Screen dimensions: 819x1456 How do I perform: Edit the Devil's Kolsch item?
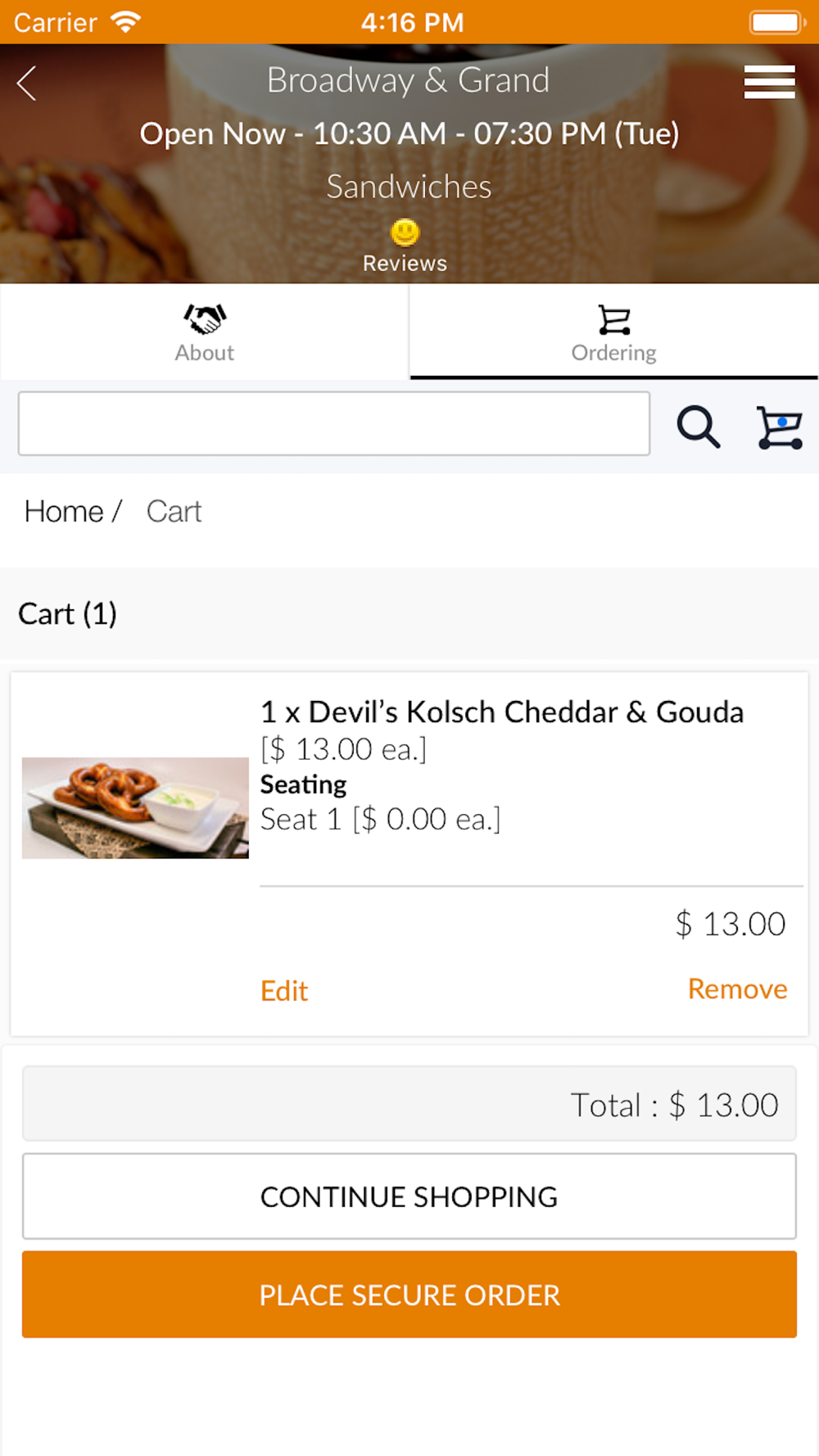point(284,991)
